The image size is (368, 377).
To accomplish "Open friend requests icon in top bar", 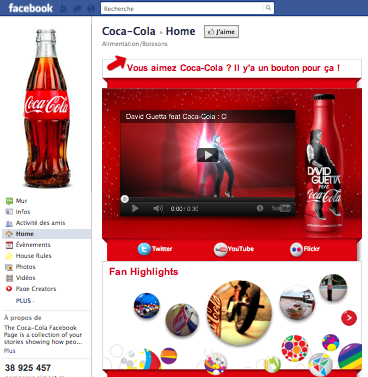I will [x=63, y=8].
